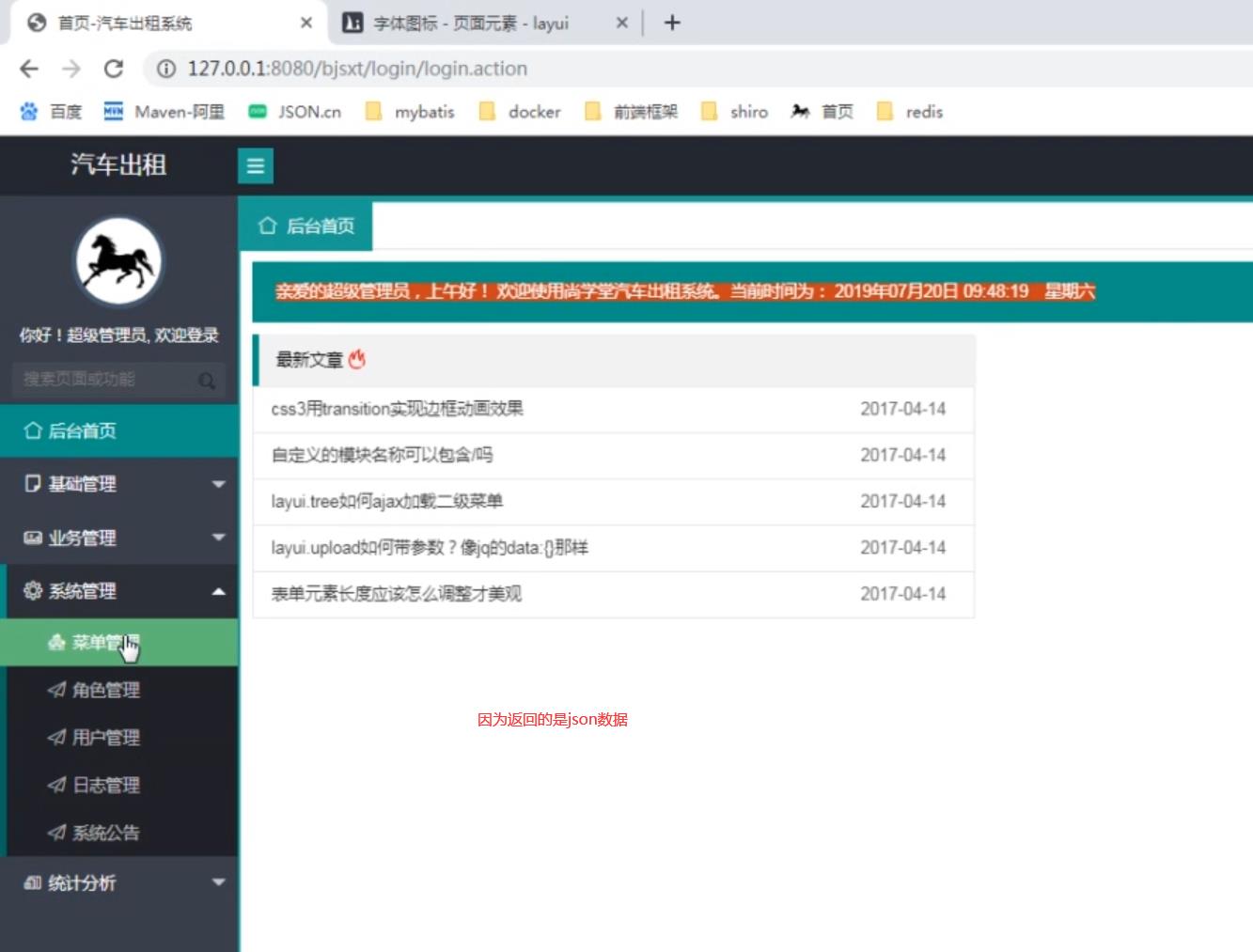The height and width of the screenshot is (952, 1253).
Task: Open the docker bookmark folder
Action: [x=520, y=112]
